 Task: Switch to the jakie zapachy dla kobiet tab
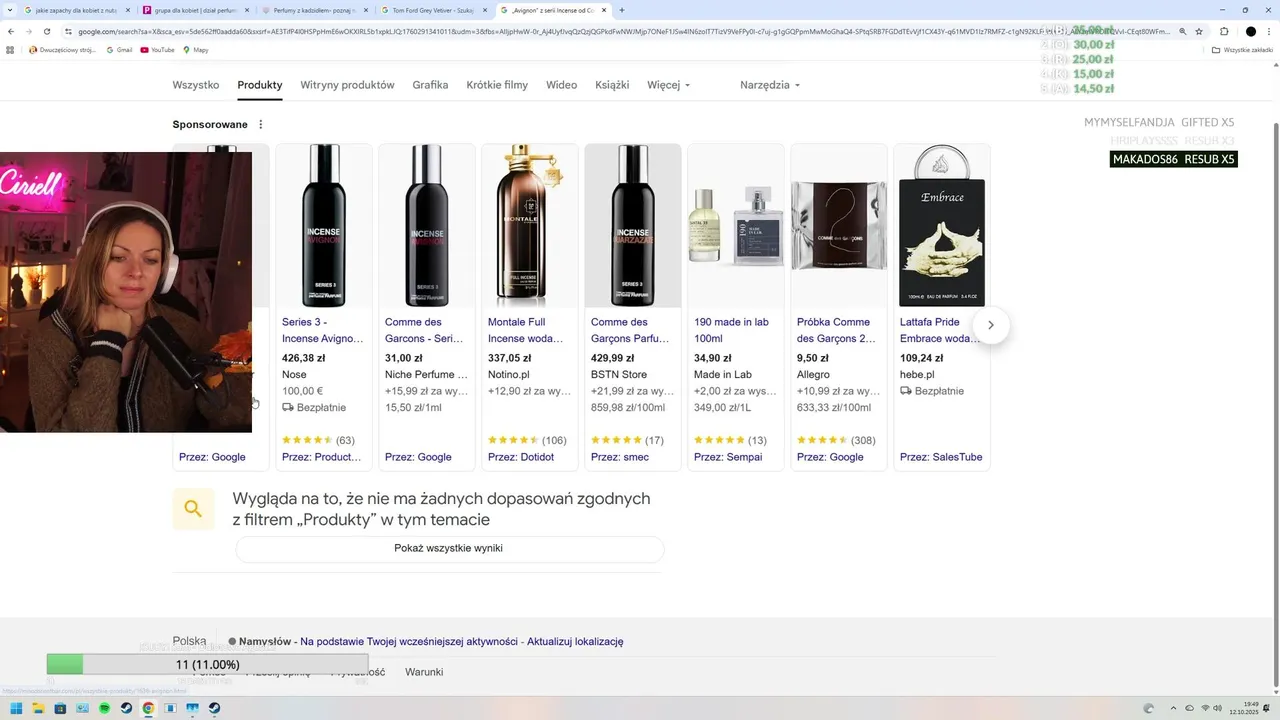78,10
